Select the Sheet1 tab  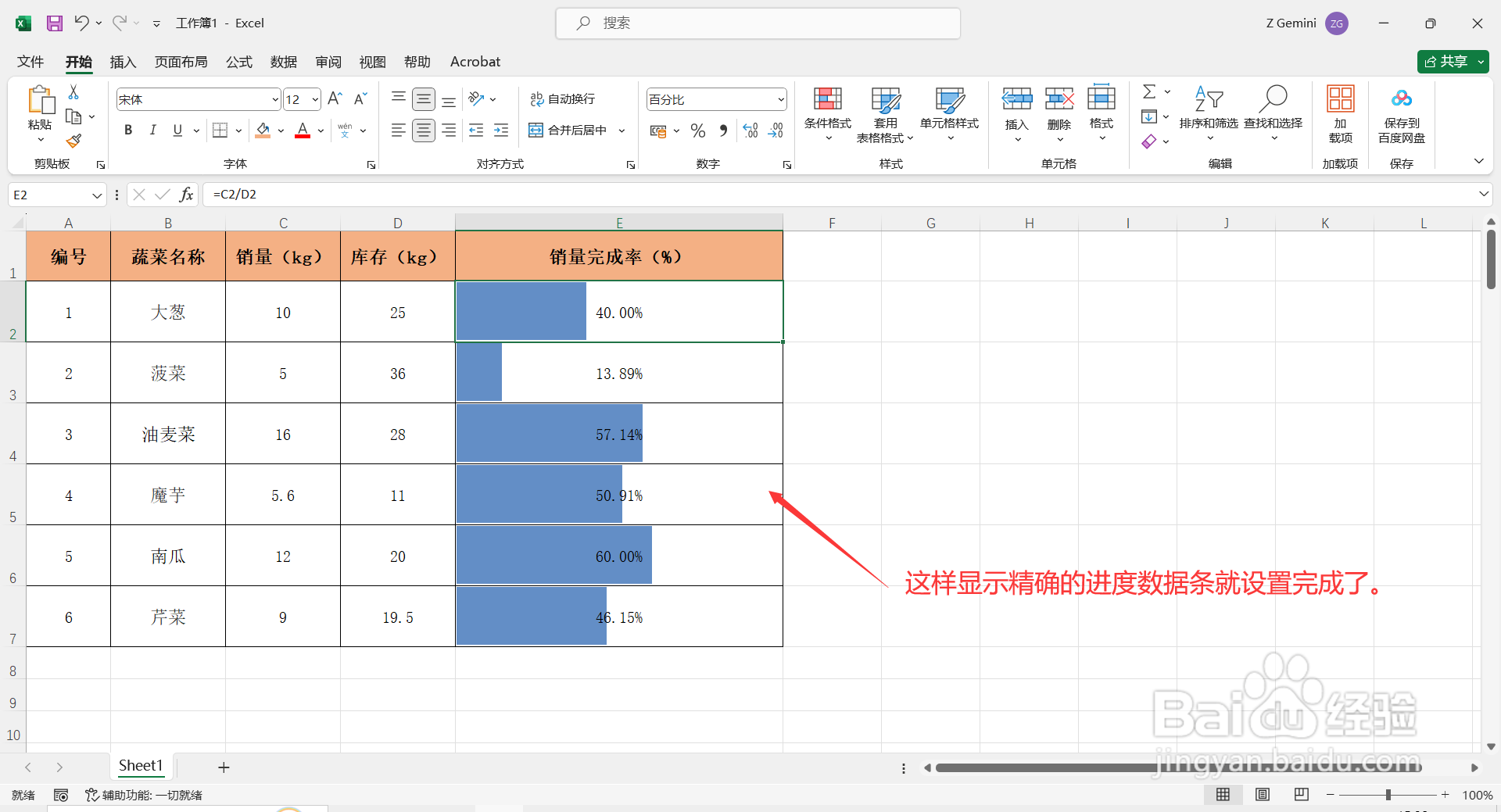[x=141, y=766]
